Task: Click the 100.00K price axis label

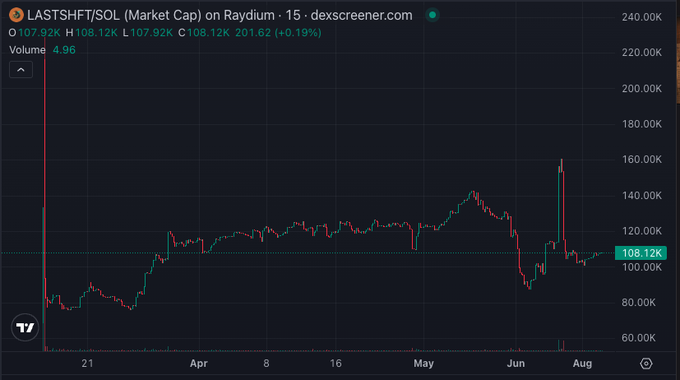Action: click(641, 267)
